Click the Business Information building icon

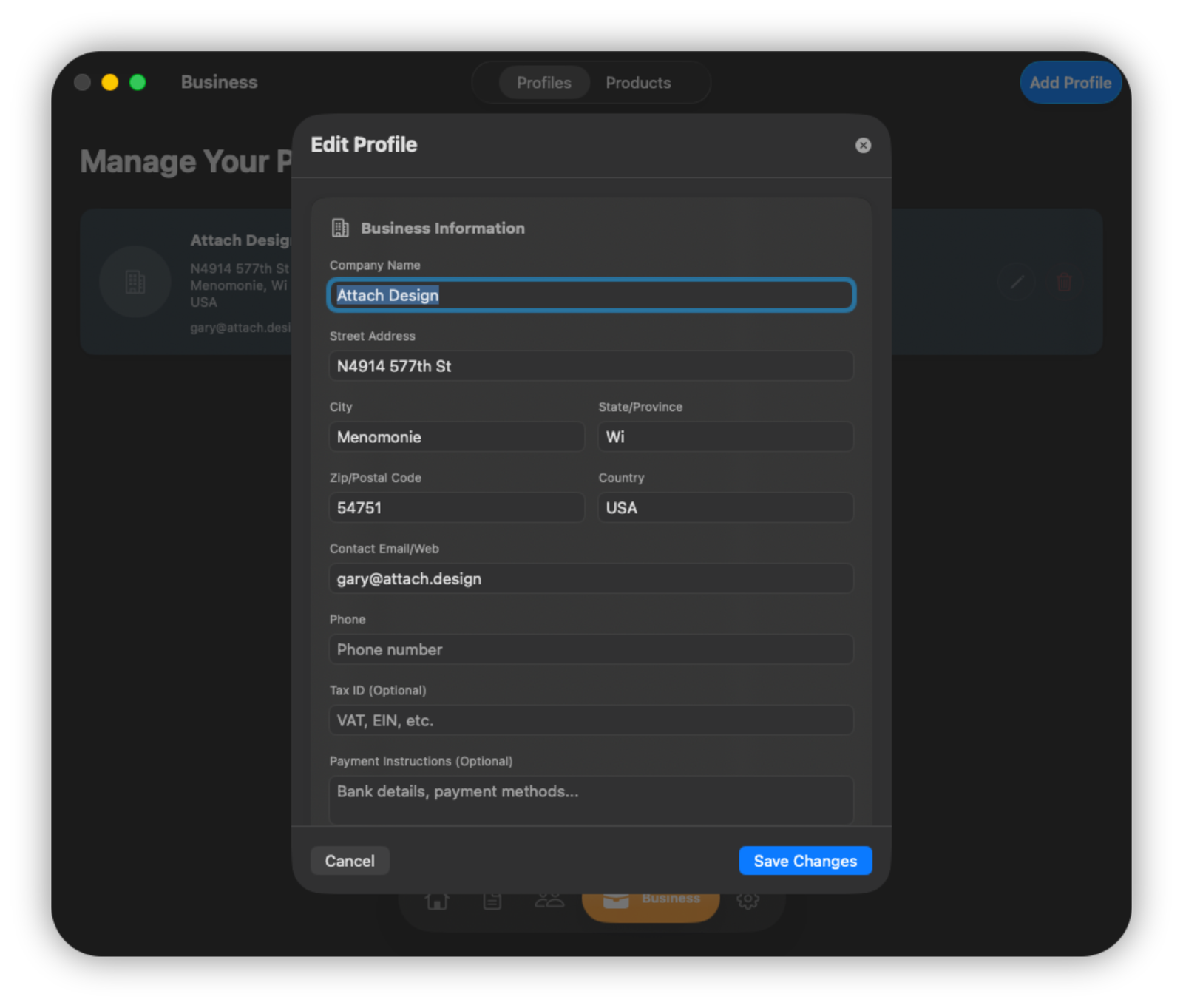click(x=341, y=228)
